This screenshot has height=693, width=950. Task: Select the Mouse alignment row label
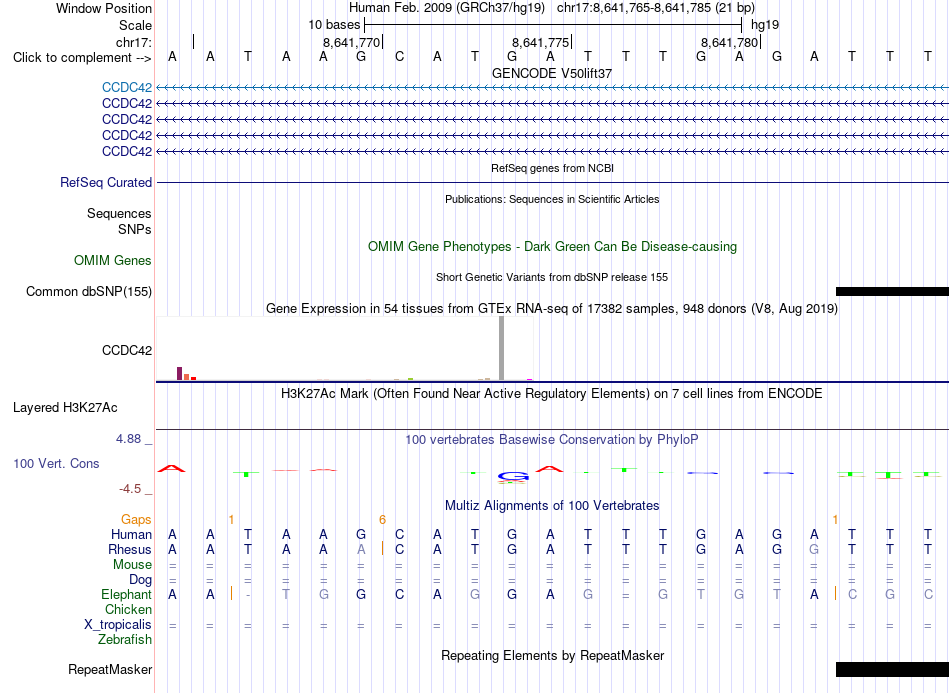(x=132, y=565)
